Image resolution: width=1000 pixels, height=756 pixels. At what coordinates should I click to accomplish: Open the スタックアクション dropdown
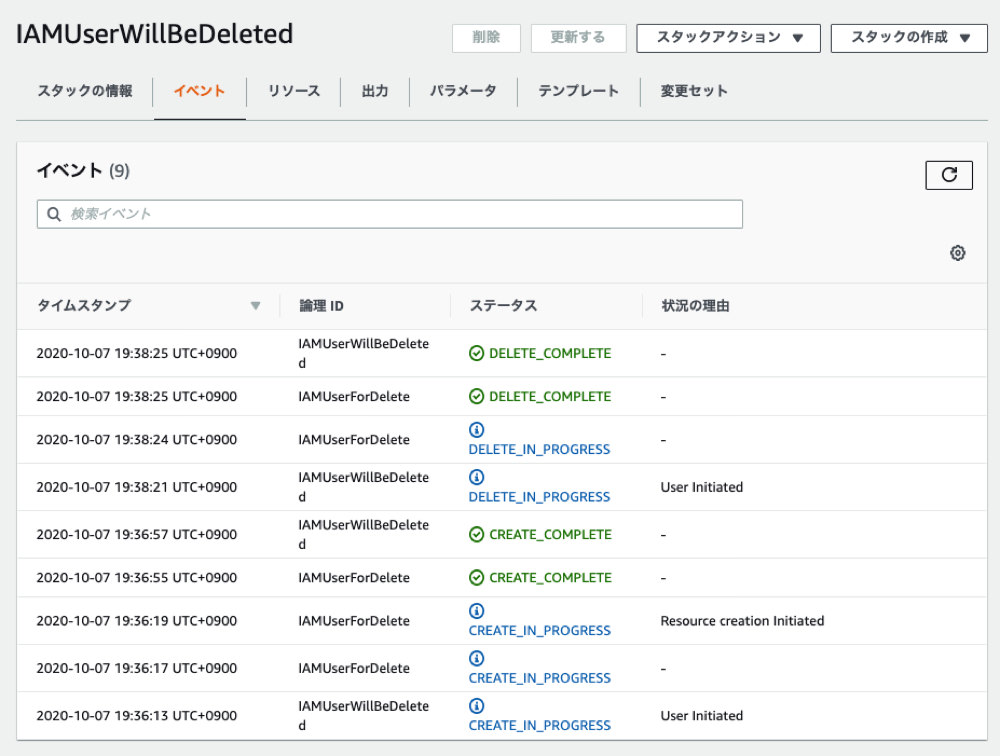728,38
